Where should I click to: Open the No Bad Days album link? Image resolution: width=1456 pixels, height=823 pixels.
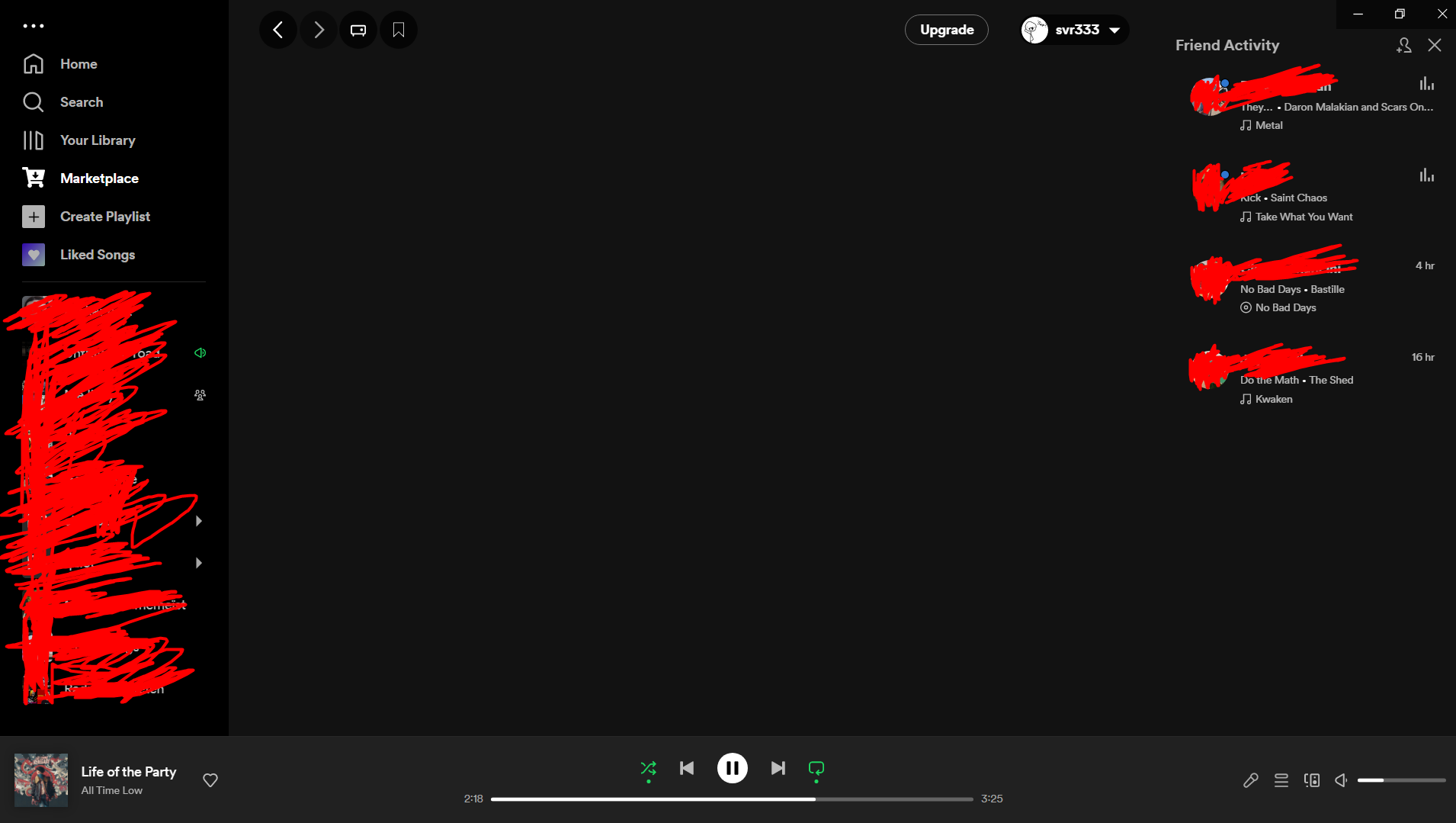1284,307
